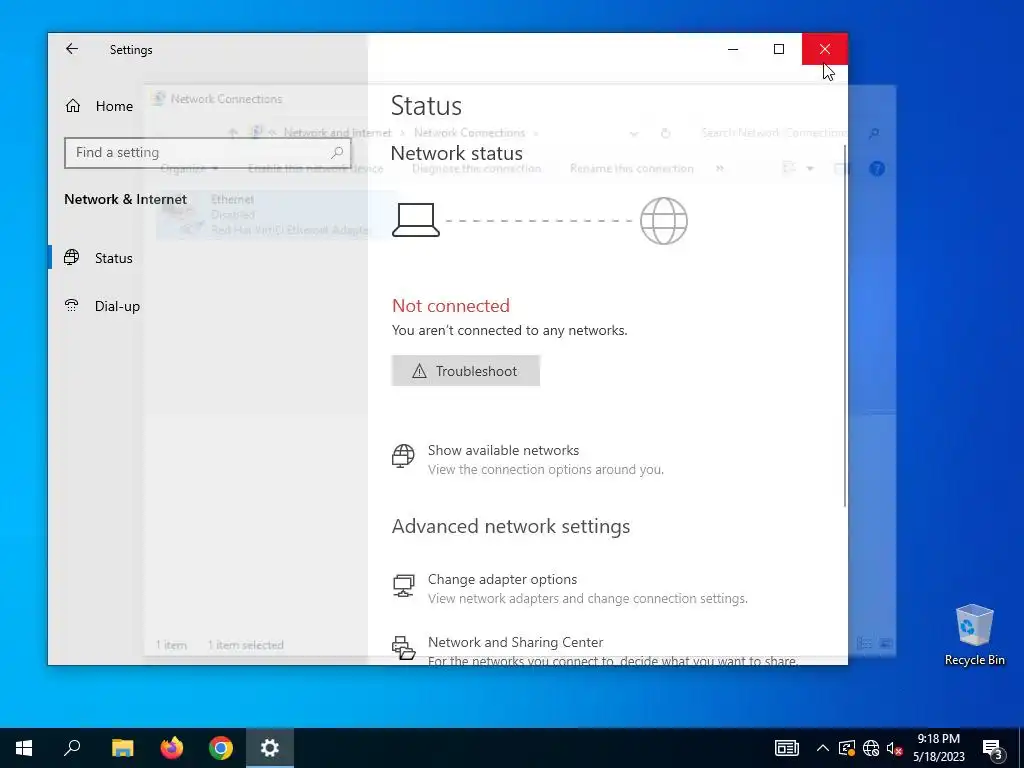Click the muted volume tray icon
Viewport: 1024px width, 768px height.
894,748
